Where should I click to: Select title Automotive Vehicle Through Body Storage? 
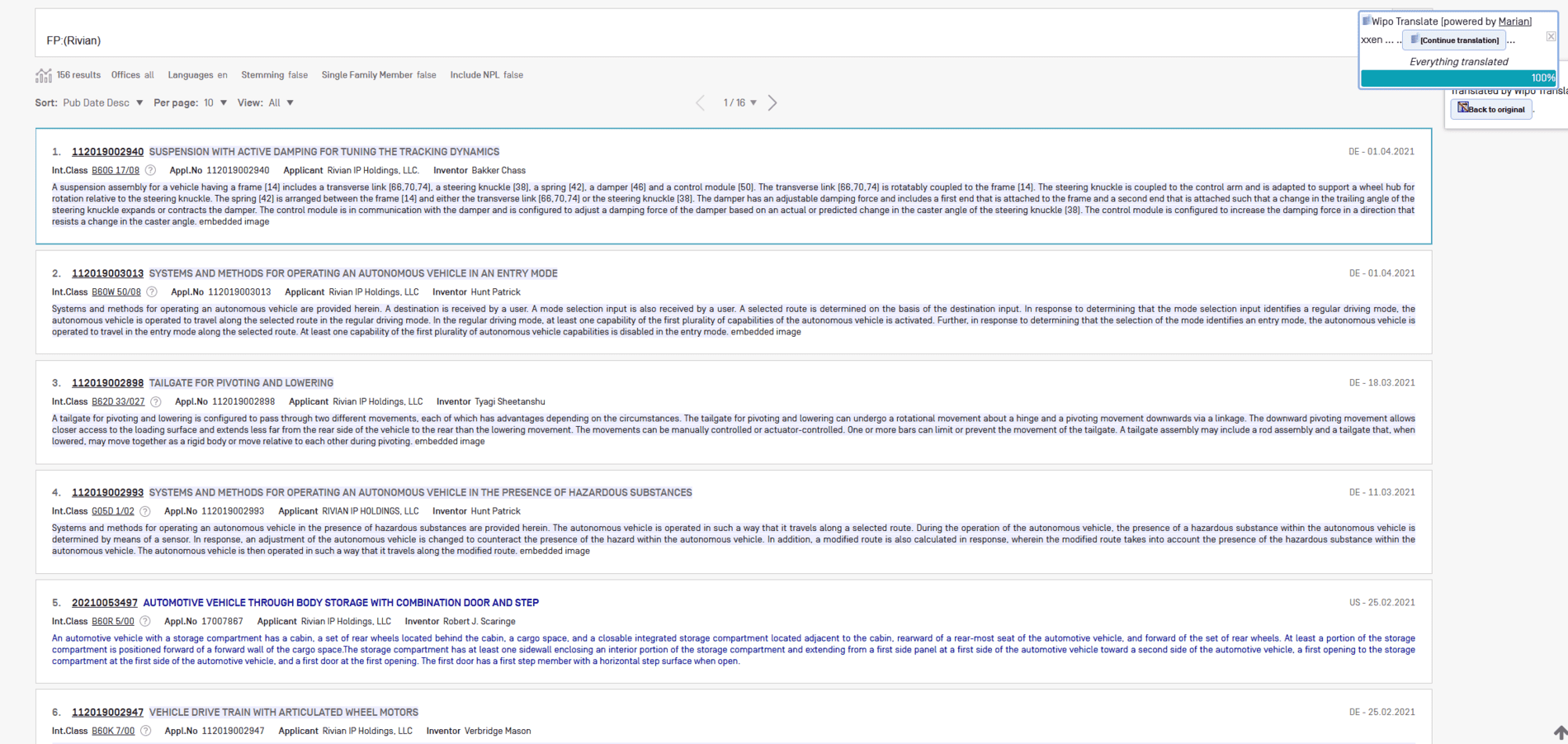tap(341, 603)
